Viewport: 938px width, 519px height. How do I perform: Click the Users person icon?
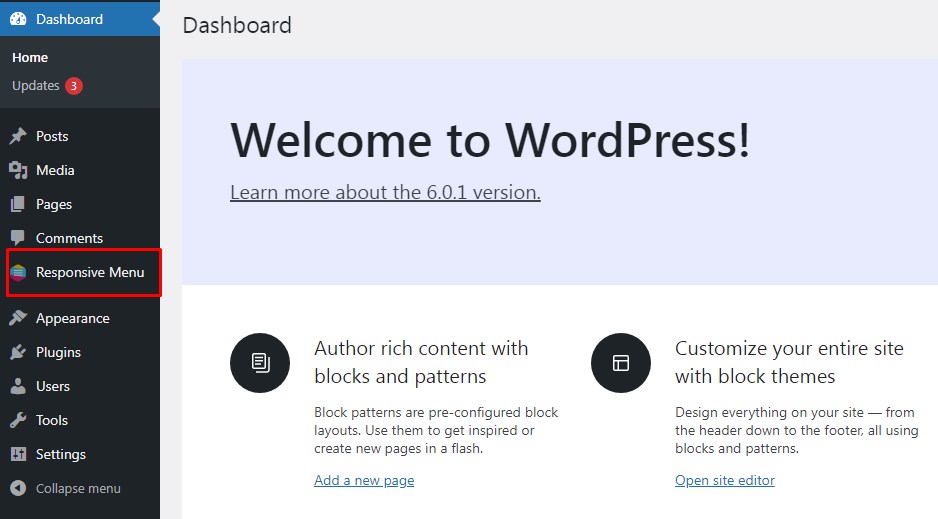[18, 387]
